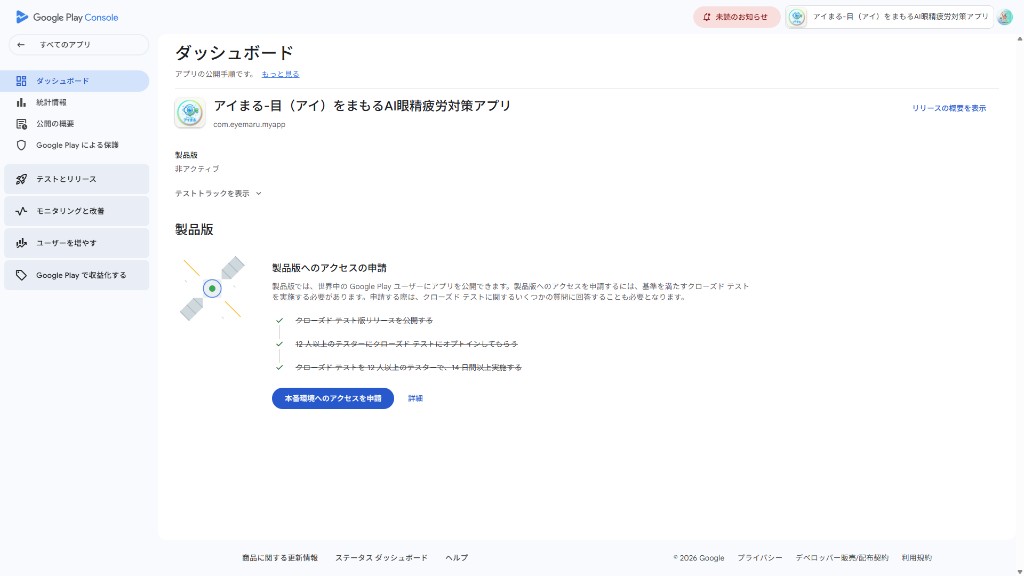Expand テストトラックを表示 chevron

coord(259,194)
